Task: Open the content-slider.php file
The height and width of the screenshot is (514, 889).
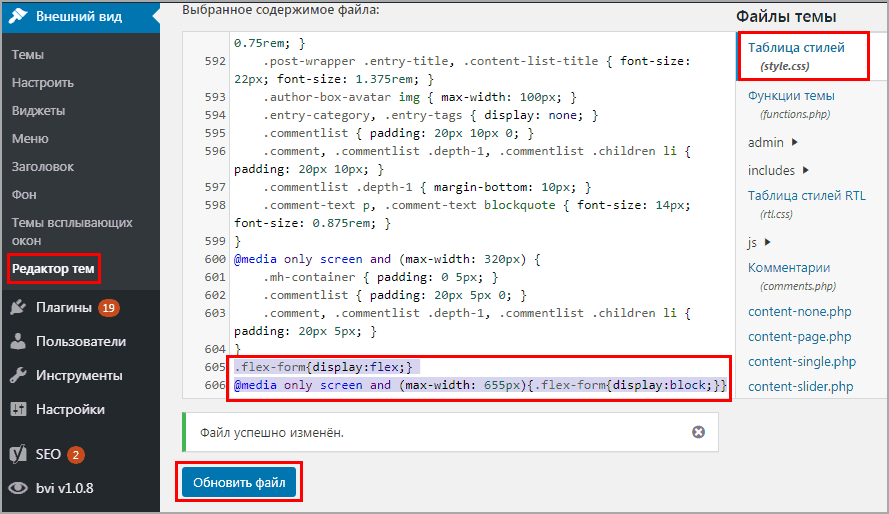Action: click(800, 386)
